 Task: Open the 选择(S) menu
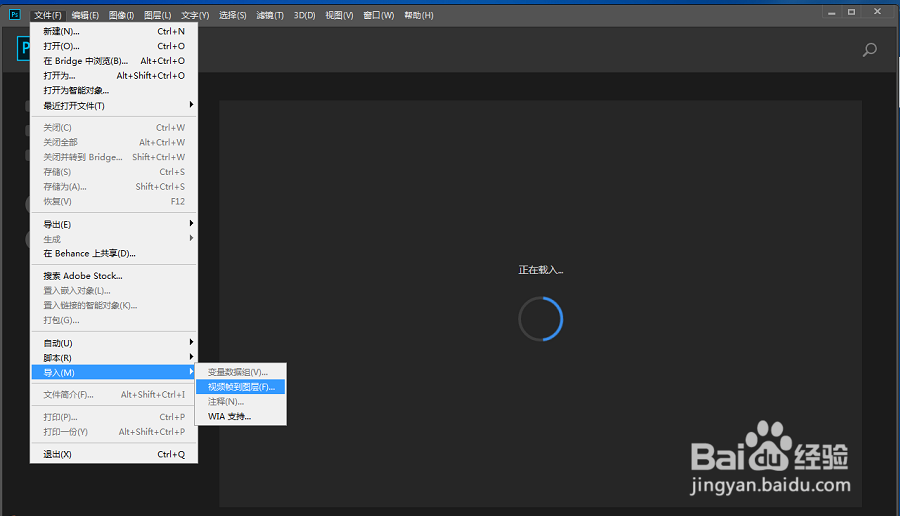click(232, 15)
